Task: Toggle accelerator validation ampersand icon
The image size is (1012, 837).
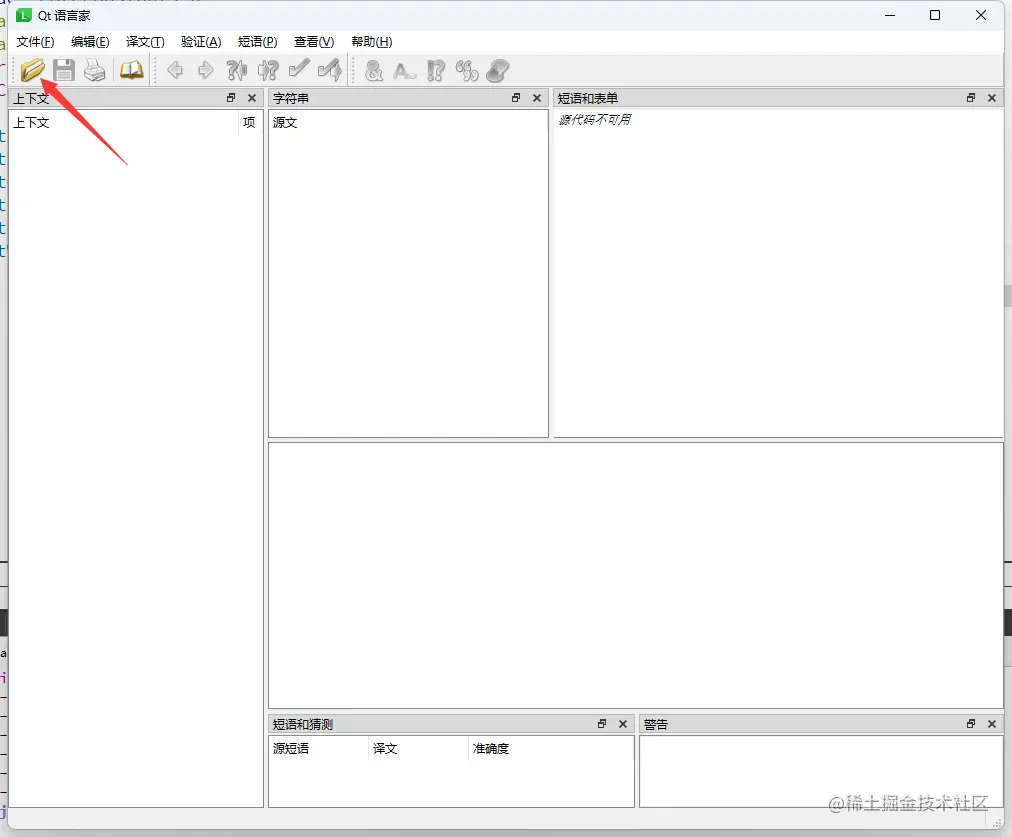Action: tap(374, 70)
